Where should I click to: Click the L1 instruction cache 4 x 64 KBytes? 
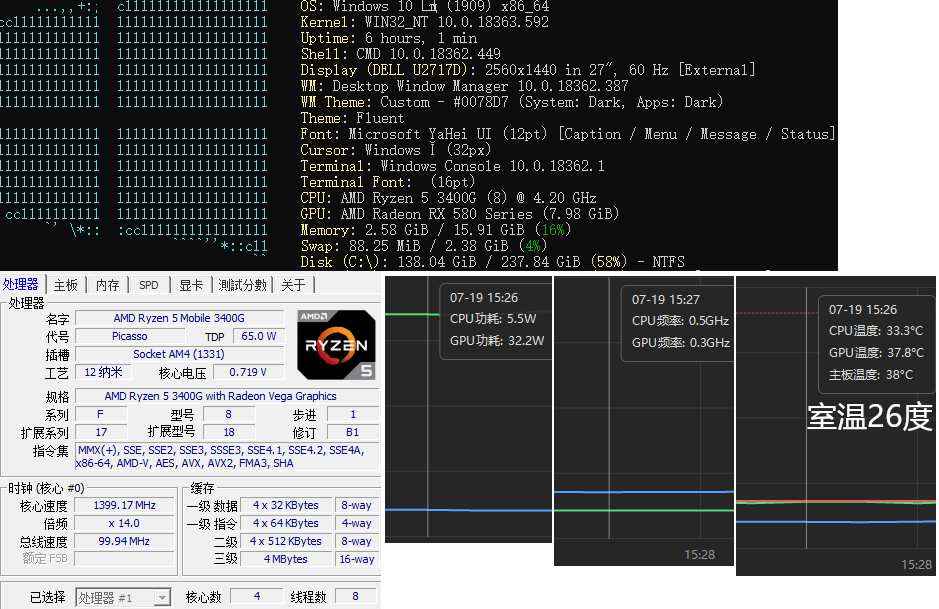coord(286,523)
